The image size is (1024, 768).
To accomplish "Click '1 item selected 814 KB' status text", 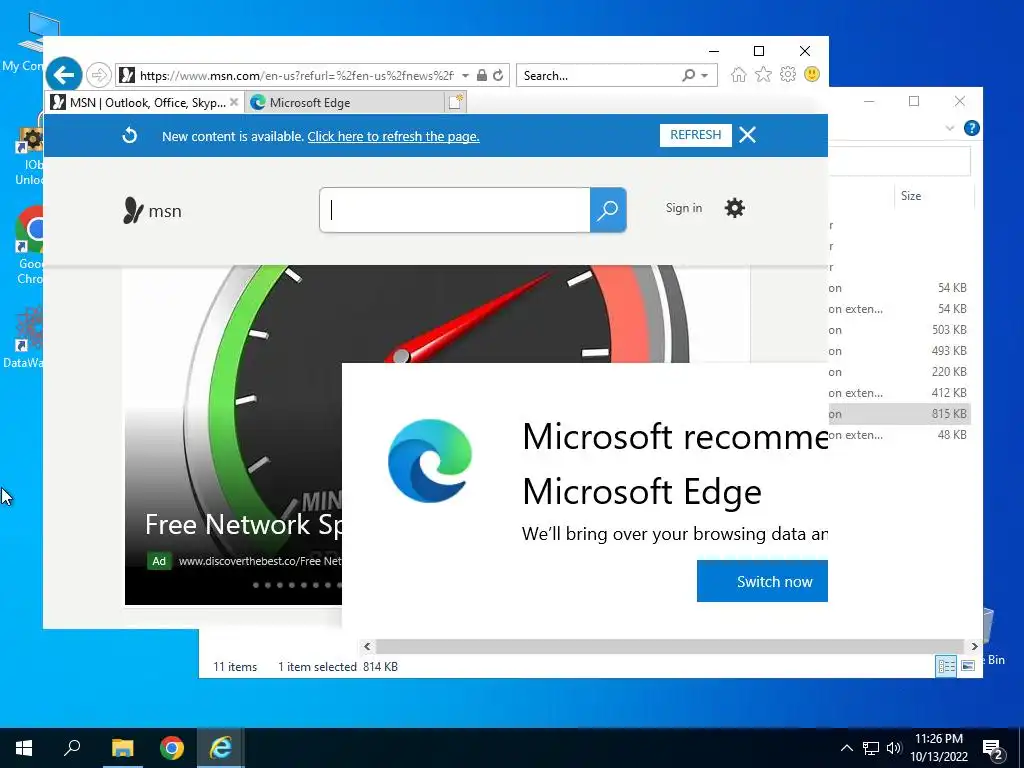I will coord(338,667).
